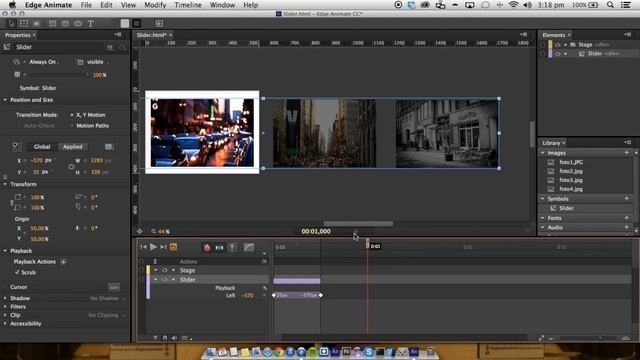The width and height of the screenshot is (640, 360).
Task: Click the layout preferences icon in toolbar
Action: (159, 23)
